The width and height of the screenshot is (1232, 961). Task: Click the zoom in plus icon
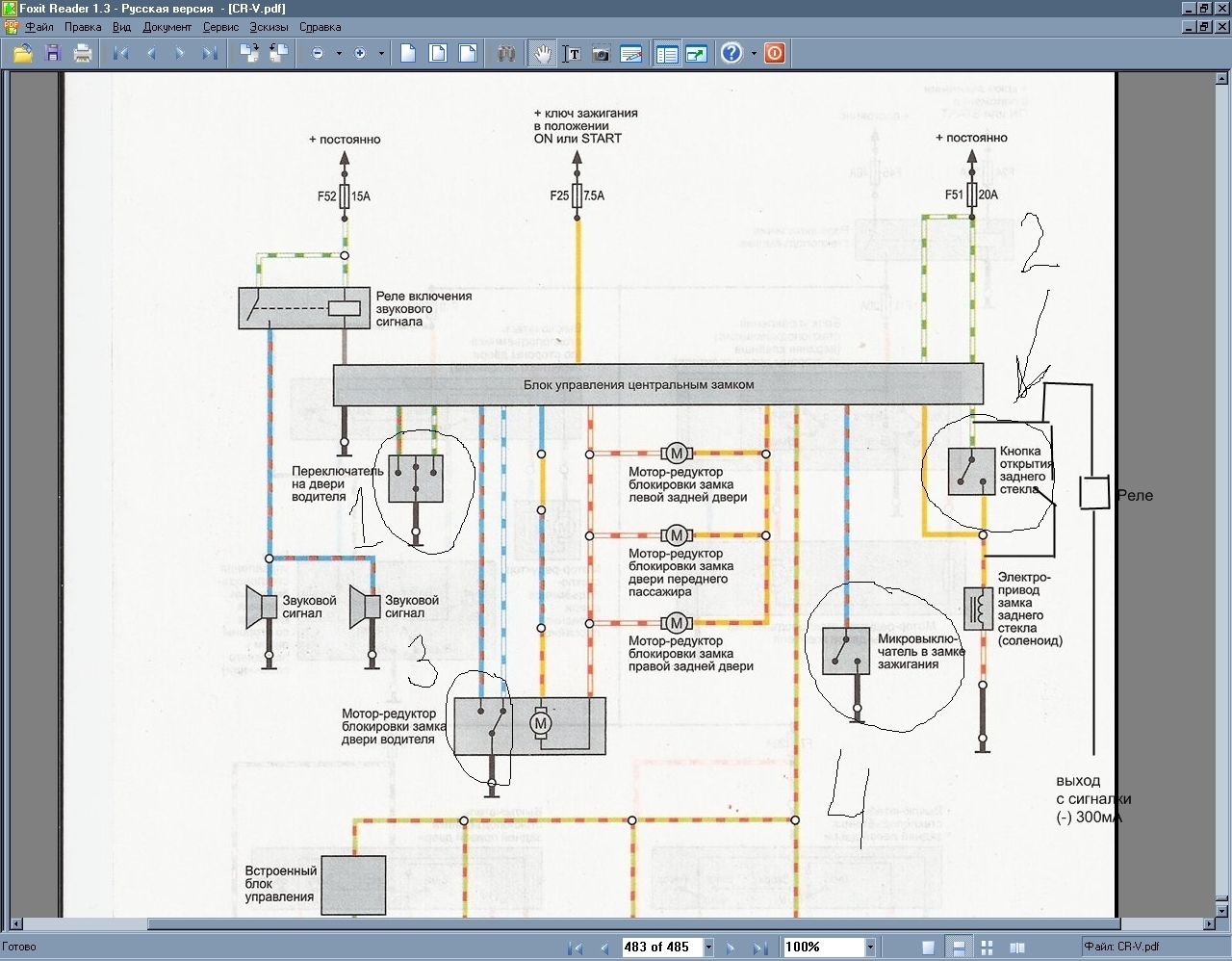(360, 54)
